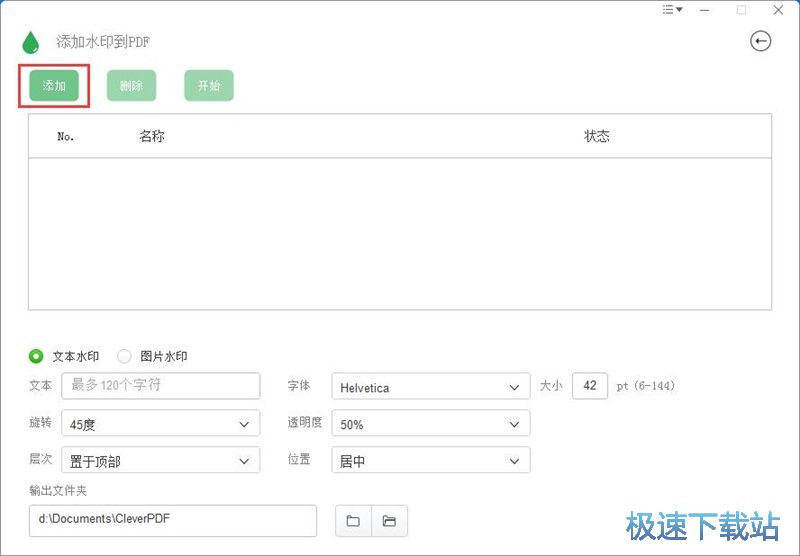
Task: Open the 50% transparency dropdown
Action: click(431, 423)
